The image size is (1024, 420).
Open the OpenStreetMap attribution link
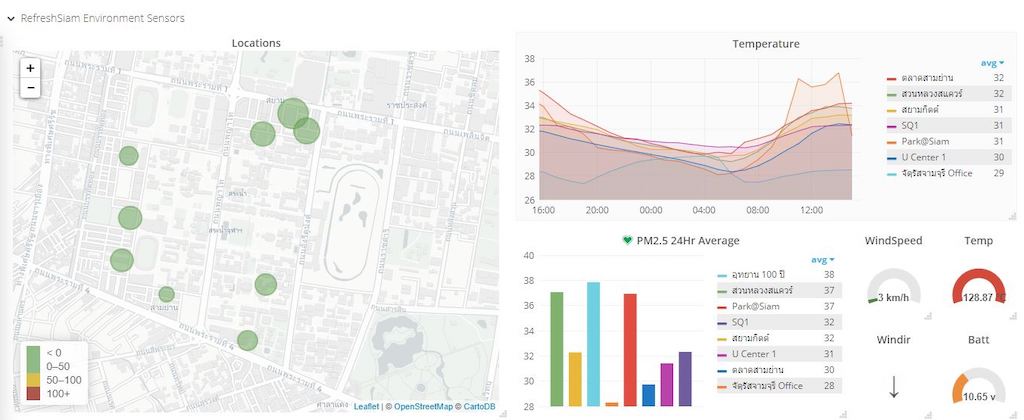(x=423, y=407)
